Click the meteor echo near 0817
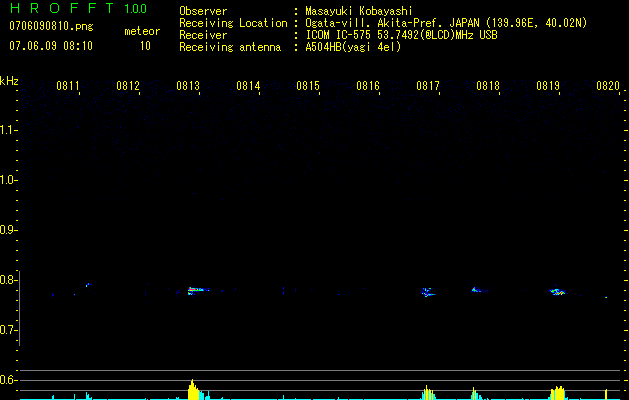Viewport: 629px width, 400px height. 428,292
